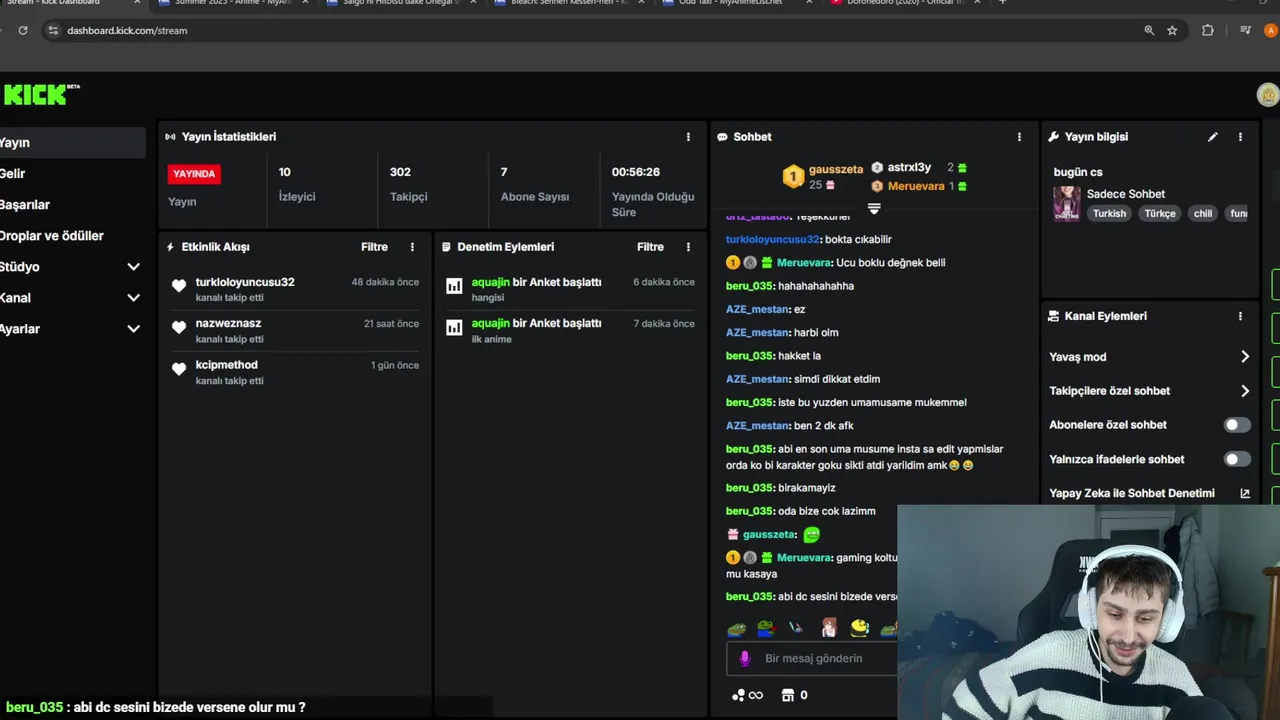The width and height of the screenshot is (1280, 720).
Task: Edit stream info with pencil icon
Action: click(x=1213, y=137)
